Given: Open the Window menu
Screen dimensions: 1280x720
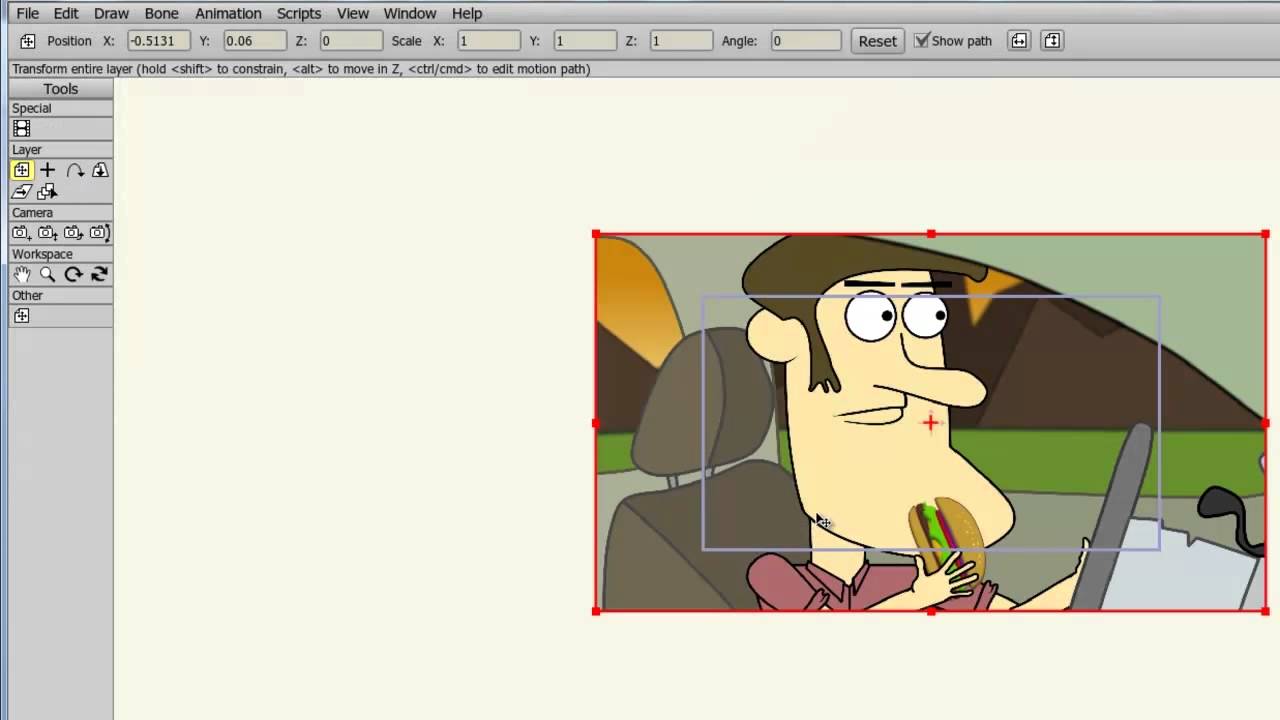Looking at the screenshot, I should (x=410, y=13).
